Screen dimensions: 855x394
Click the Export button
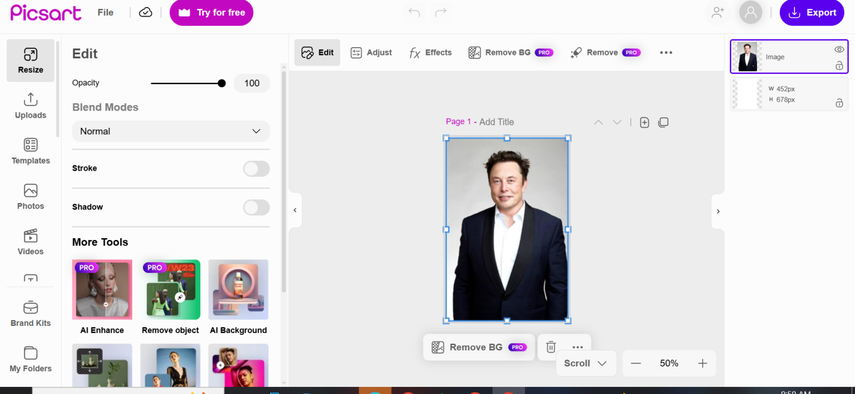click(x=812, y=13)
